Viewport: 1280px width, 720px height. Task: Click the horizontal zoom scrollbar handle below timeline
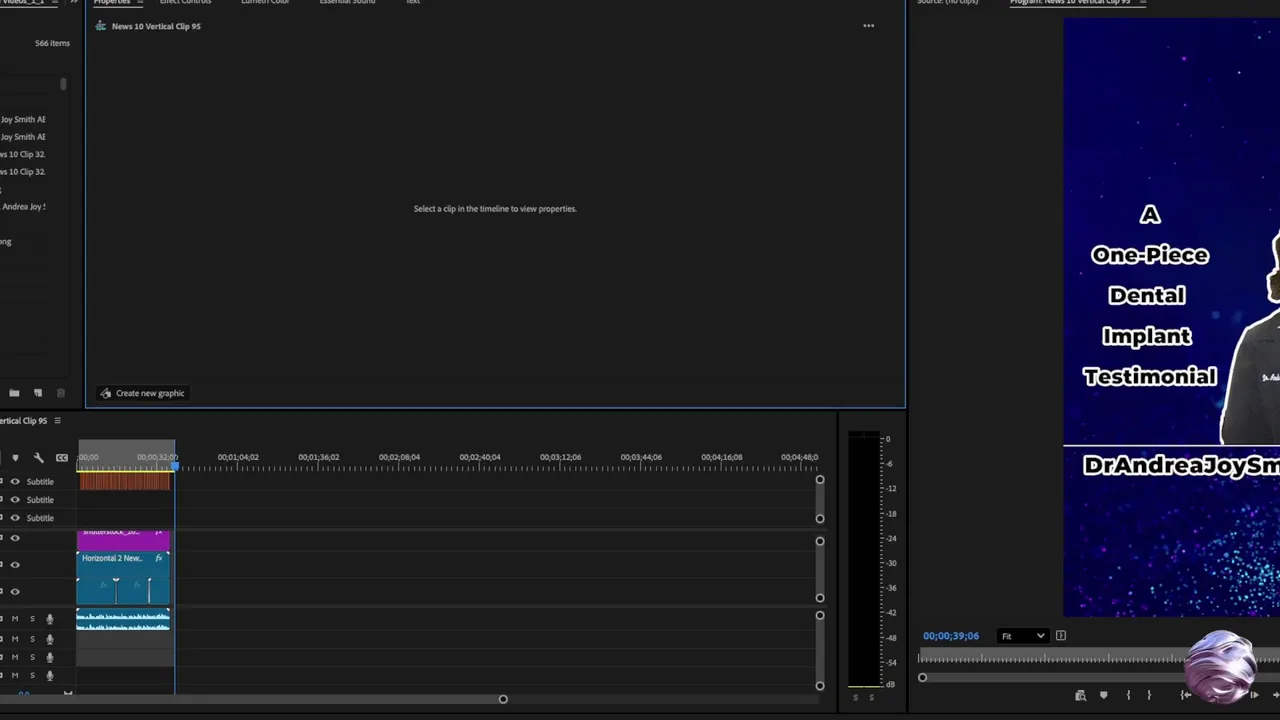tap(503, 699)
